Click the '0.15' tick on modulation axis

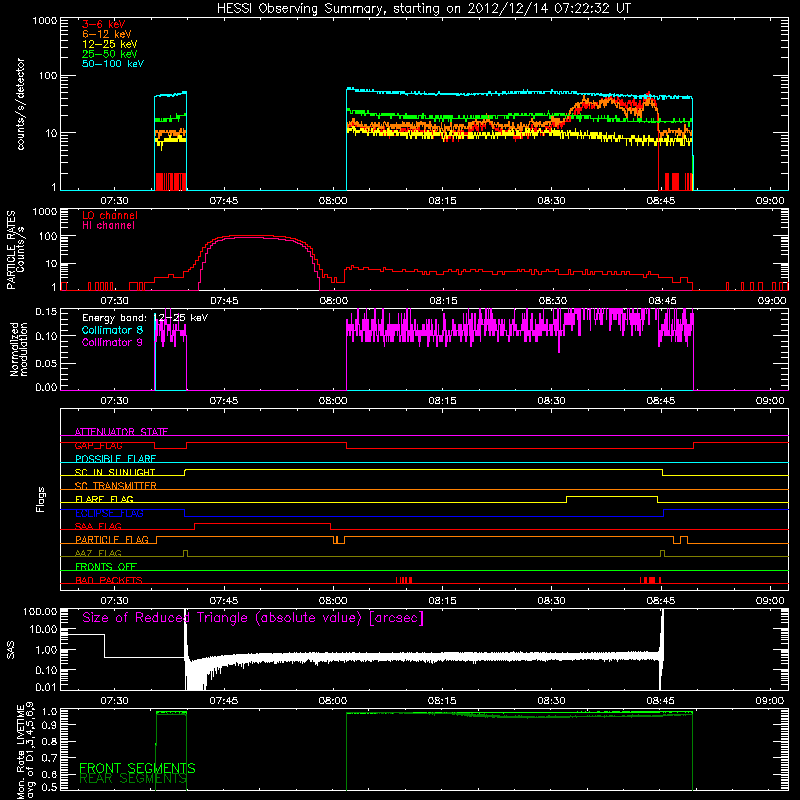(x=46, y=311)
